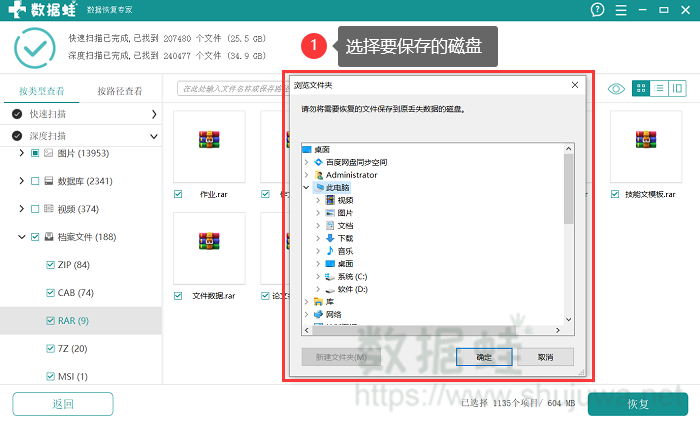The image size is (700, 428).
Task: Click the folder tree vertical scrollbar
Action: pyautogui.click(x=568, y=189)
